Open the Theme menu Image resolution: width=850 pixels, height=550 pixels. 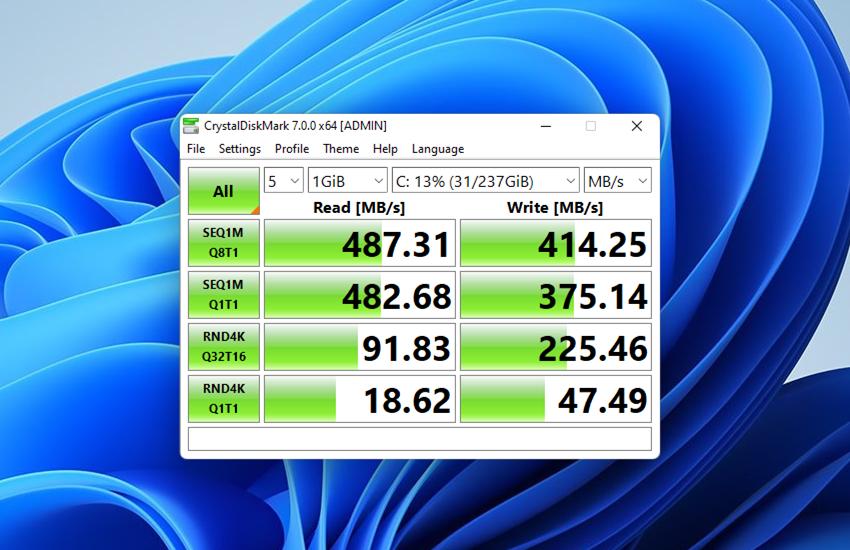click(341, 148)
